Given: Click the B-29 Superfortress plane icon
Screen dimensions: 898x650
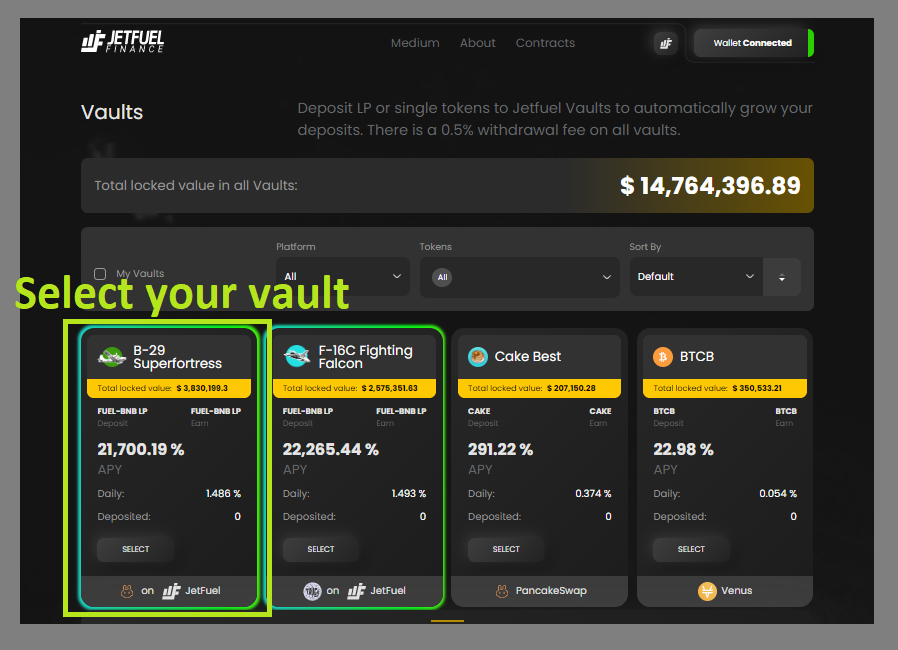Looking at the screenshot, I should 112,357.
